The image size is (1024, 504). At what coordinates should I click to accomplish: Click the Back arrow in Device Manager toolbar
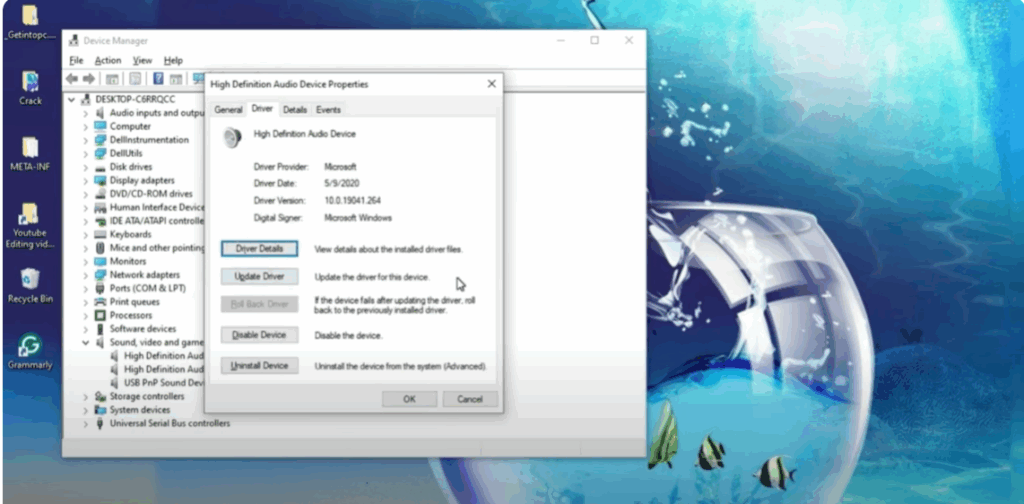(72, 79)
